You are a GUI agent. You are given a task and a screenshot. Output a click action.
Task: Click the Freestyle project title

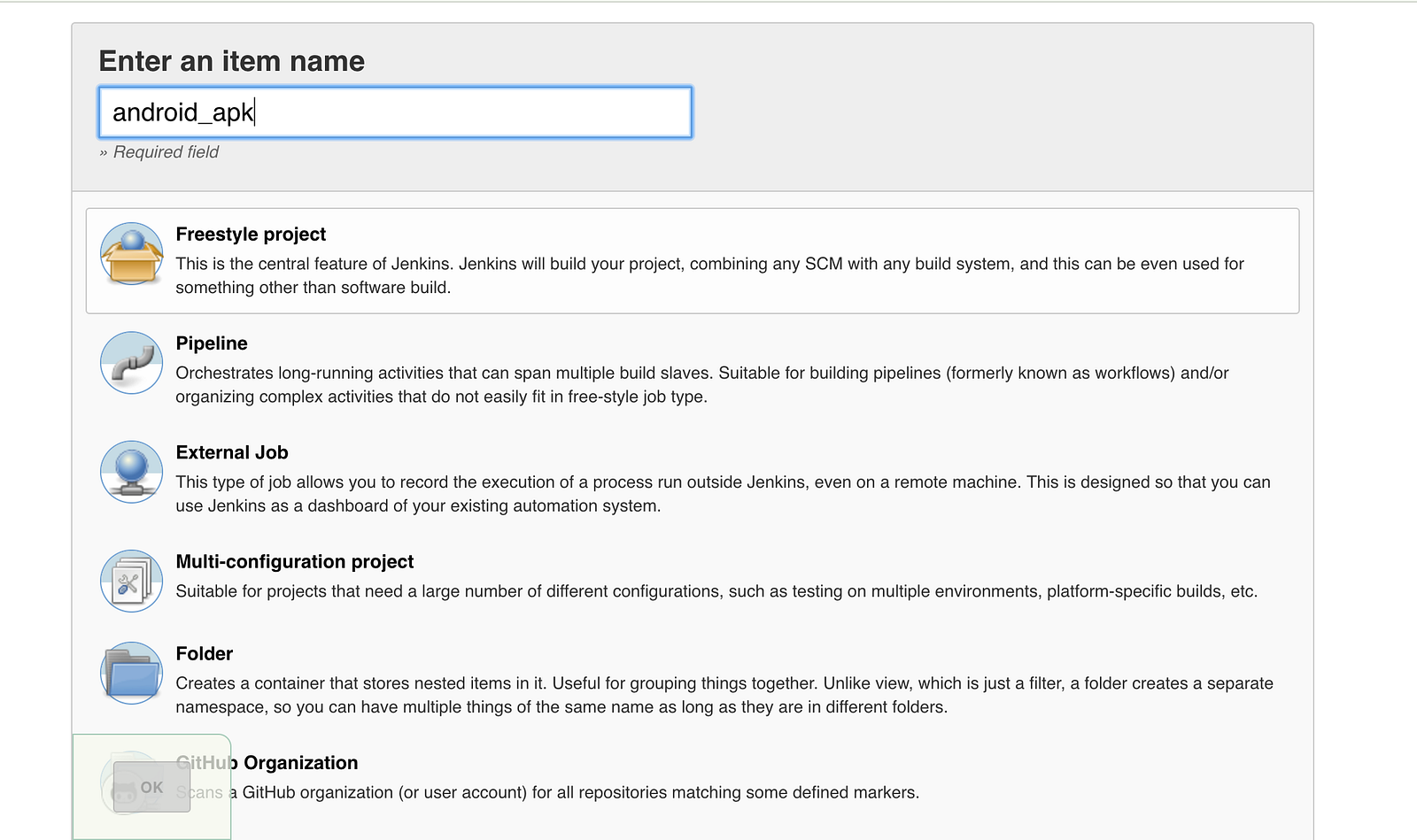tap(251, 235)
